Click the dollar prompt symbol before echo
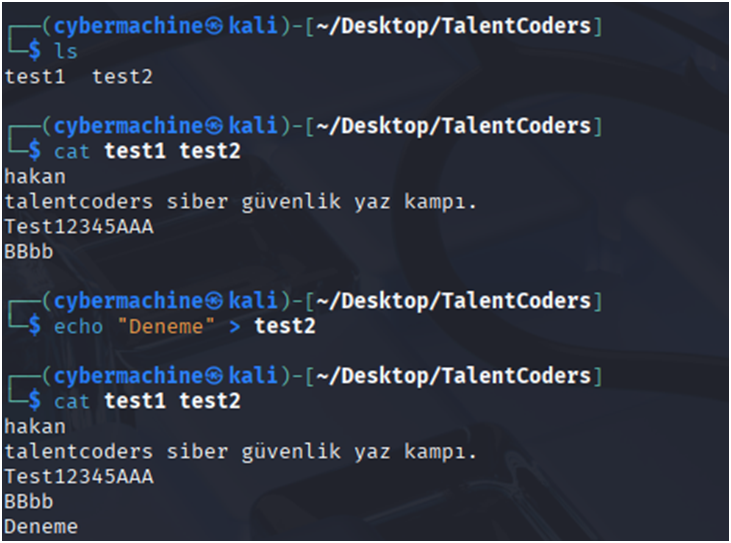The image size is (731, 543). [34, 325]
